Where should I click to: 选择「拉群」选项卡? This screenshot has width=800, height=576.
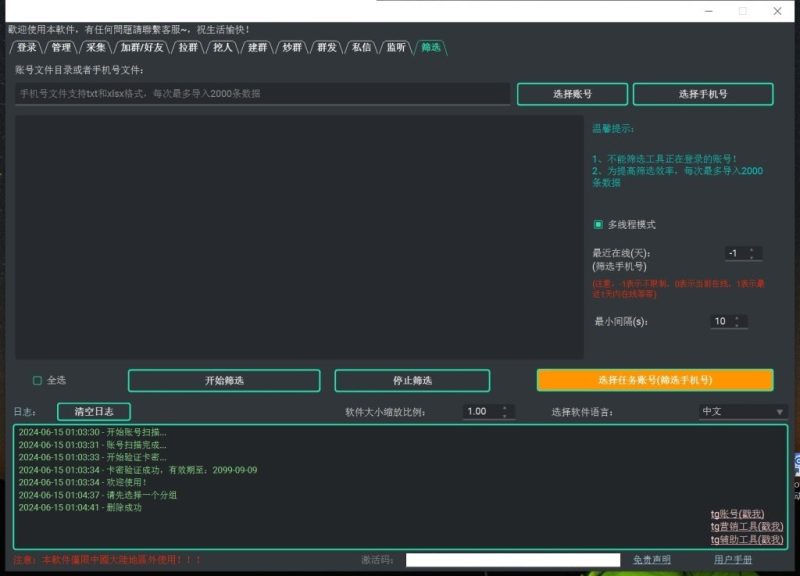(187, 45)
